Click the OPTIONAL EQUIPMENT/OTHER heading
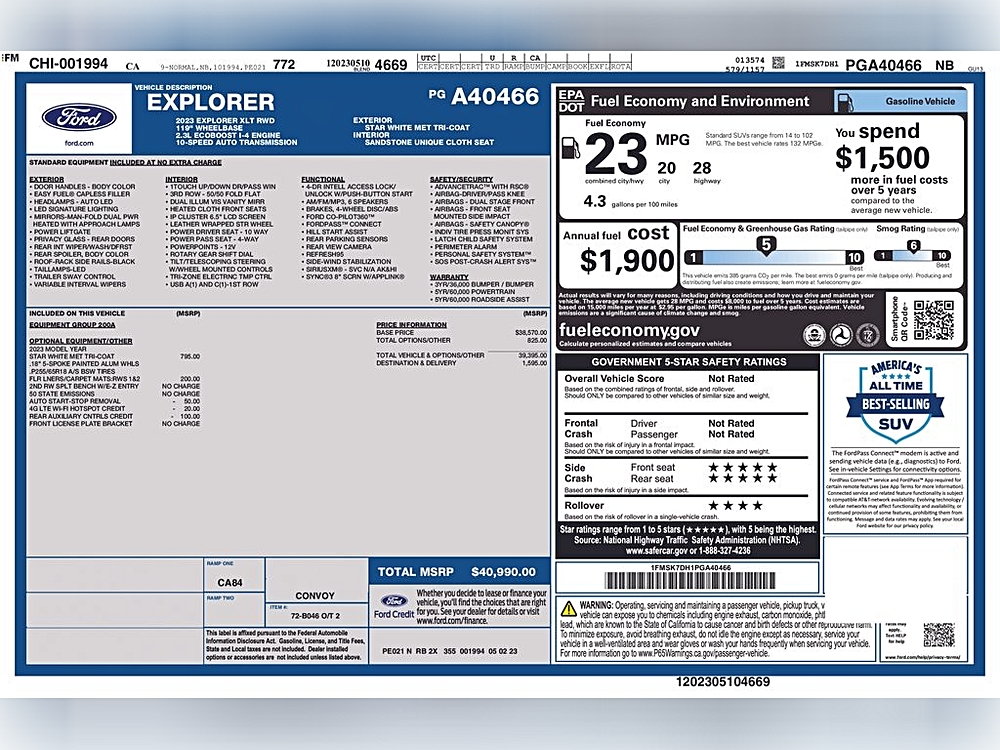Viewport: 1000px width, 750px height. point(81,341)
